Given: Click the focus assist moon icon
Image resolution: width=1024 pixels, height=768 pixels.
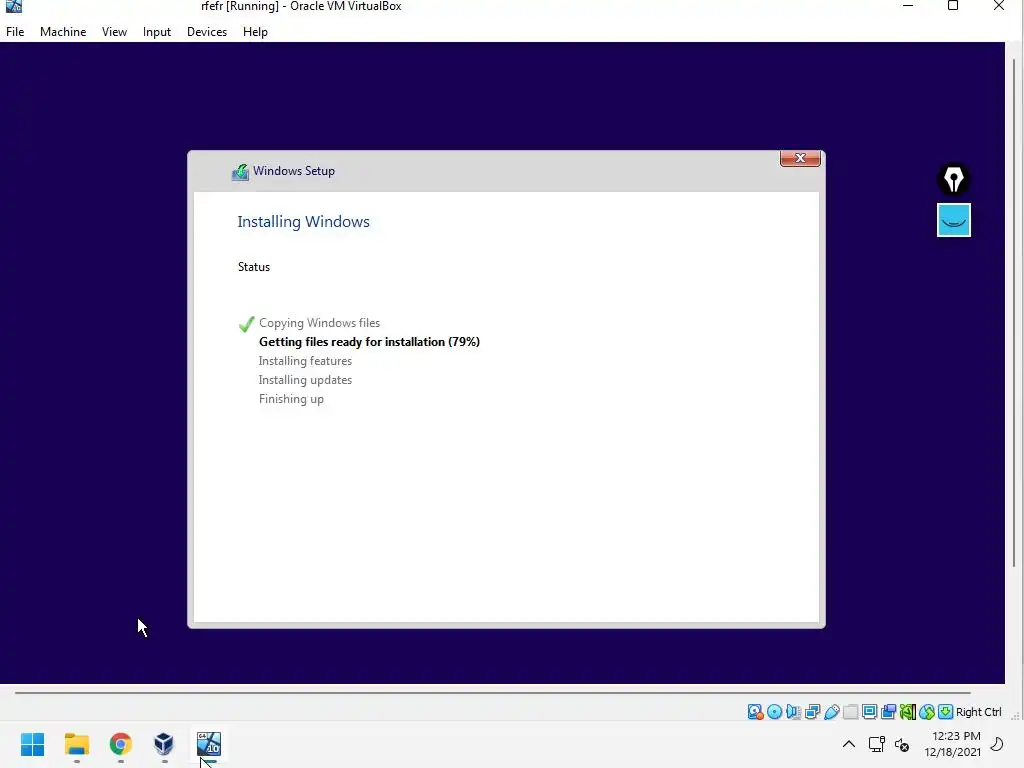Looking at the screenshot, I should click(997, 744).
